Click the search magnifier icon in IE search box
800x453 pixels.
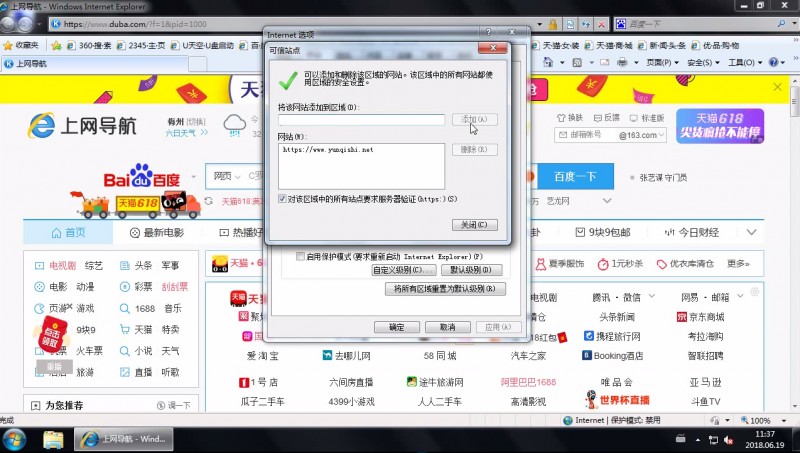coord(781,24)
